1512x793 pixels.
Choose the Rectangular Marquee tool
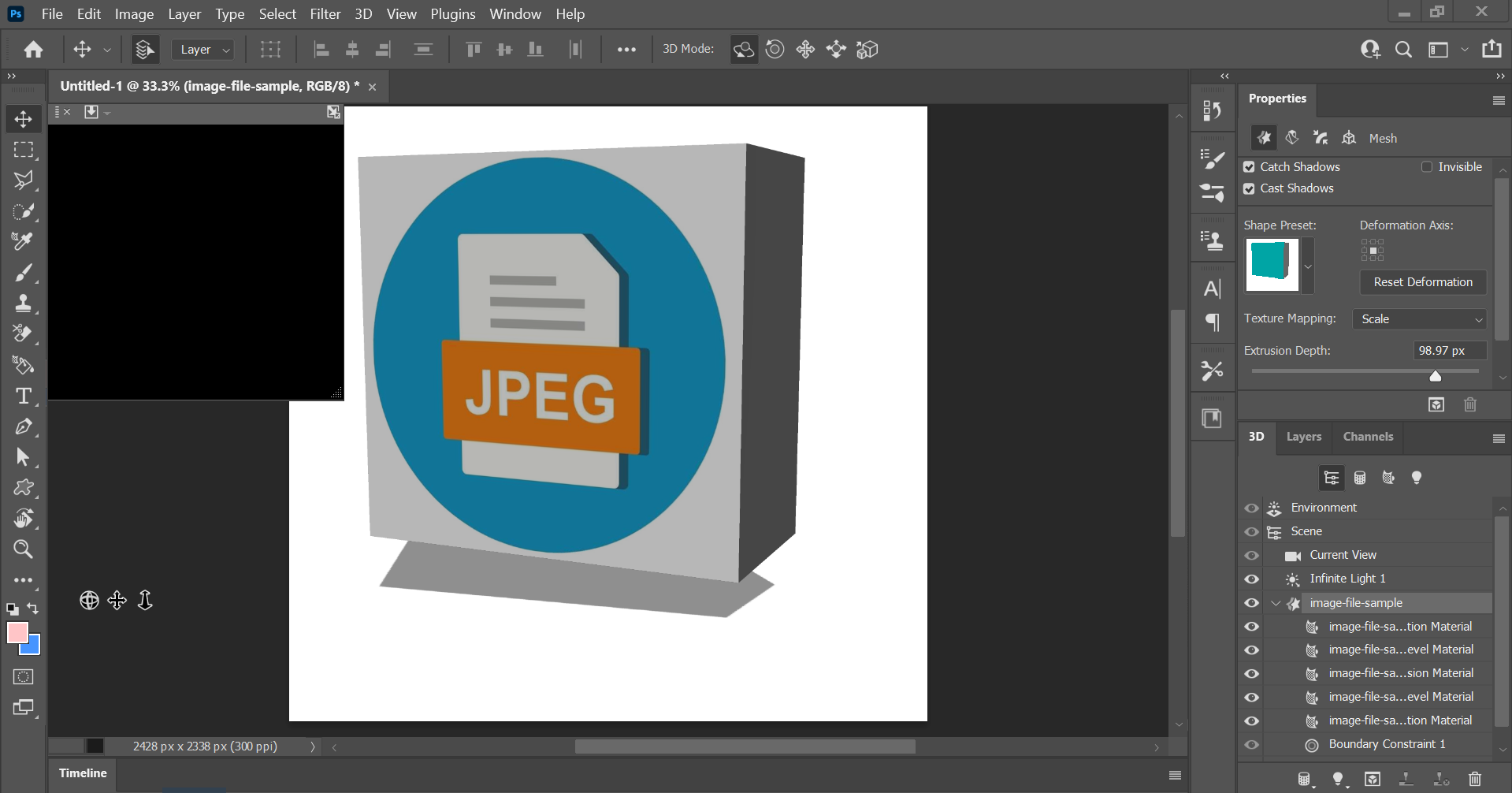click(24, 150)
